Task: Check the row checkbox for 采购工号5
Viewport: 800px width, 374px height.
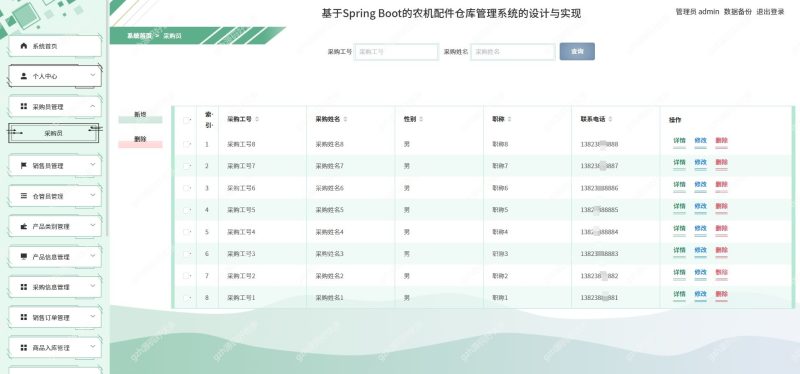Action: [x=186, y=210]
